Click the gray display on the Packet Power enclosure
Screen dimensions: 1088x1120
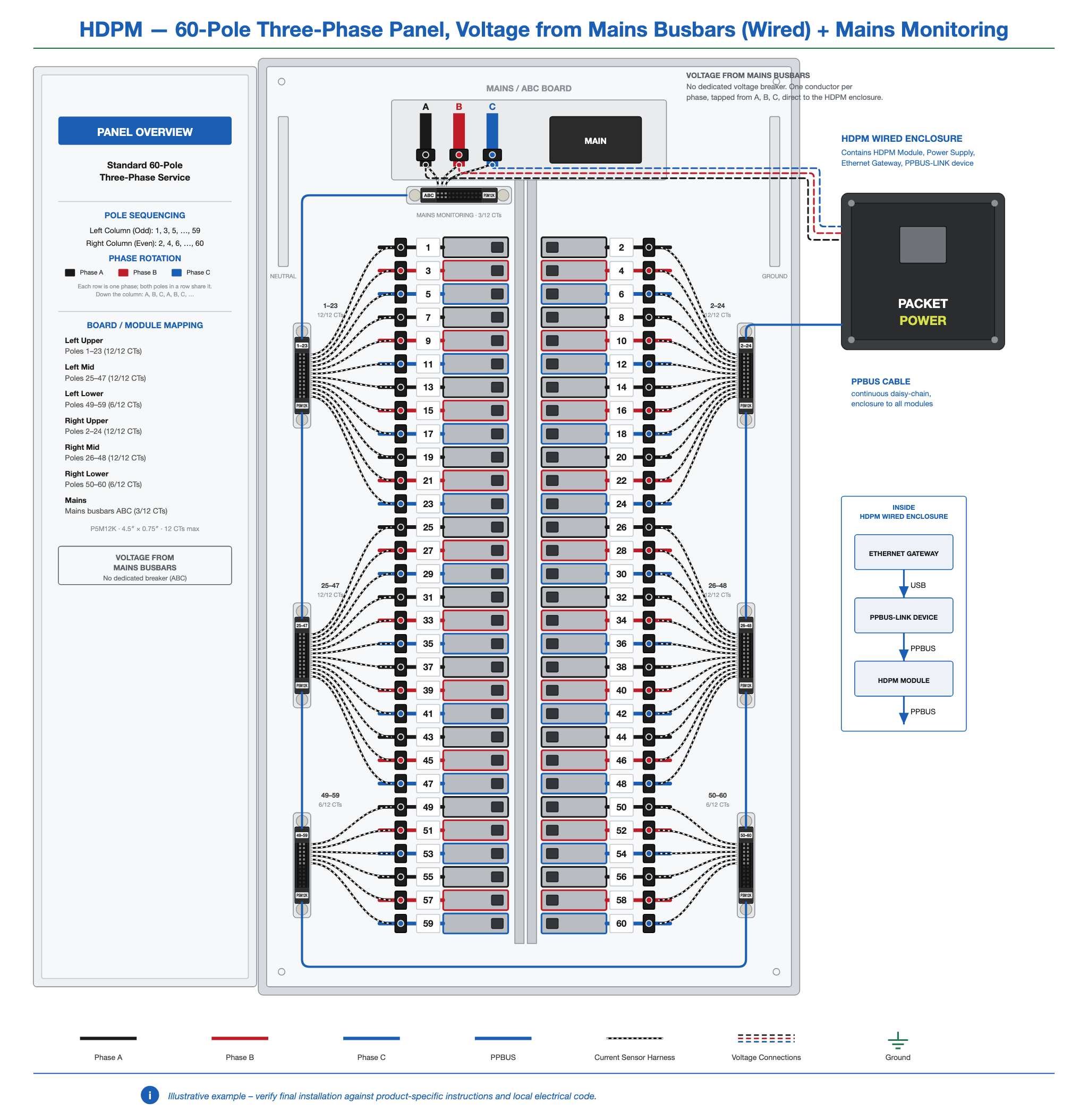pos(922,245)
